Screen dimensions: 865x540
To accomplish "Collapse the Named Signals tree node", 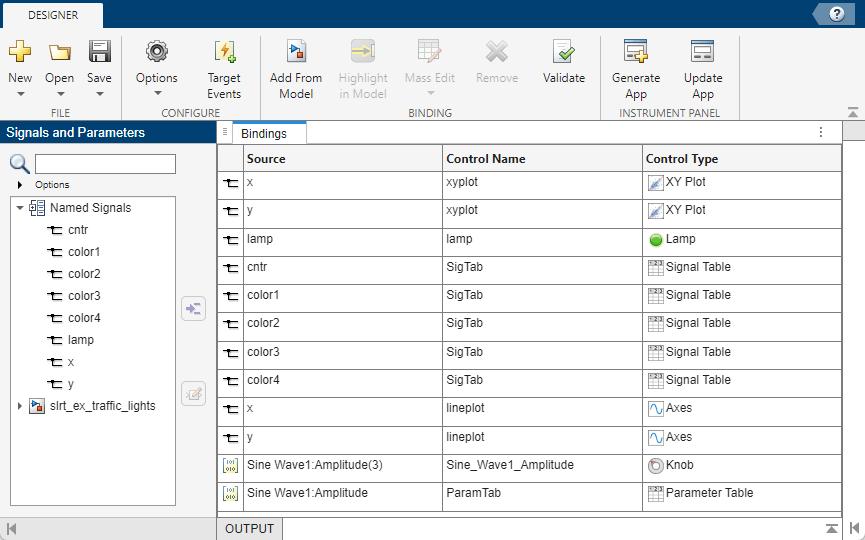I will [20, 208].
